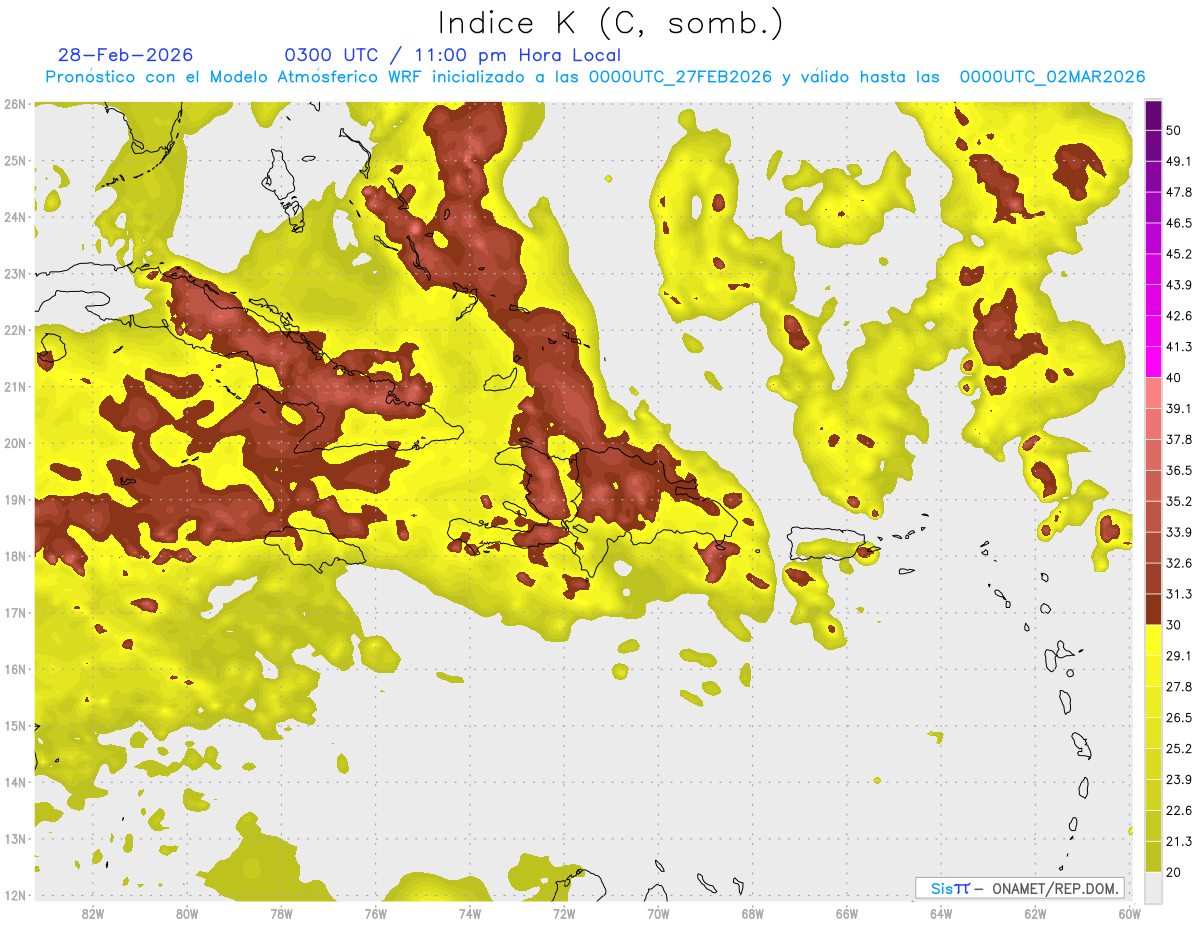
Task: Click the "20N" latitude label
Action: 14,443
